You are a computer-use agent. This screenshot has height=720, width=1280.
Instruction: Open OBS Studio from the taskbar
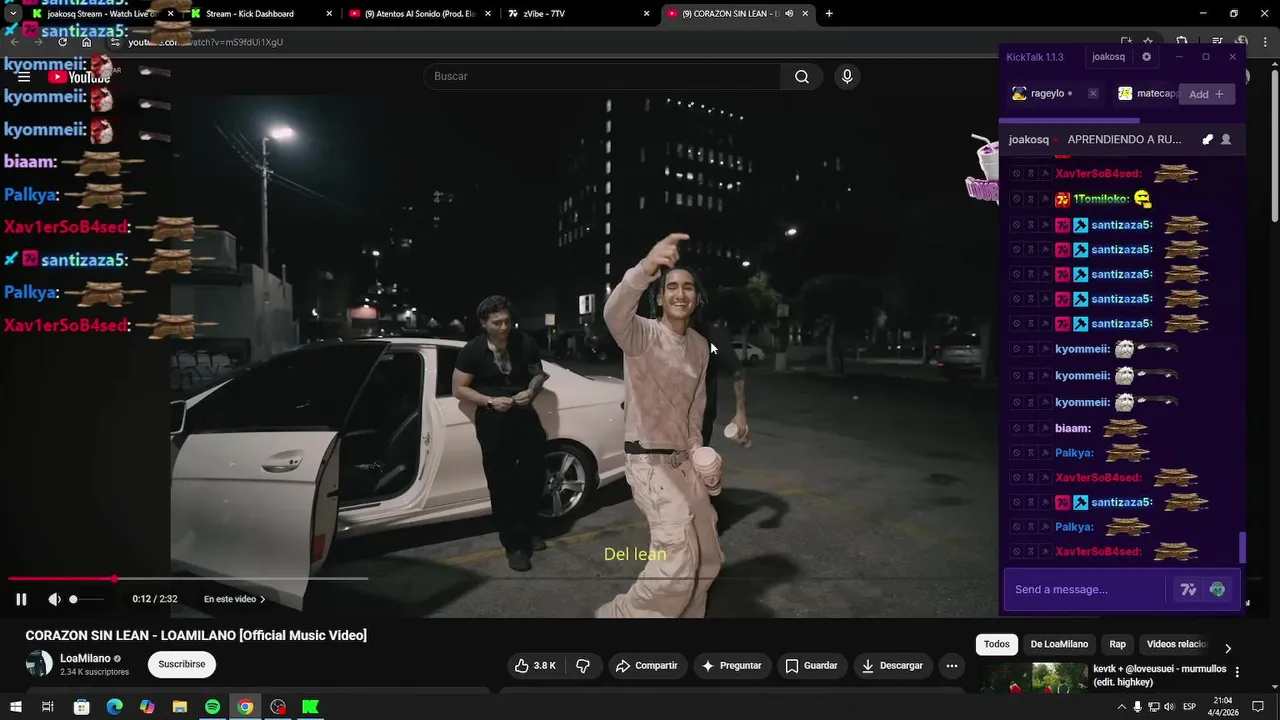278,707
